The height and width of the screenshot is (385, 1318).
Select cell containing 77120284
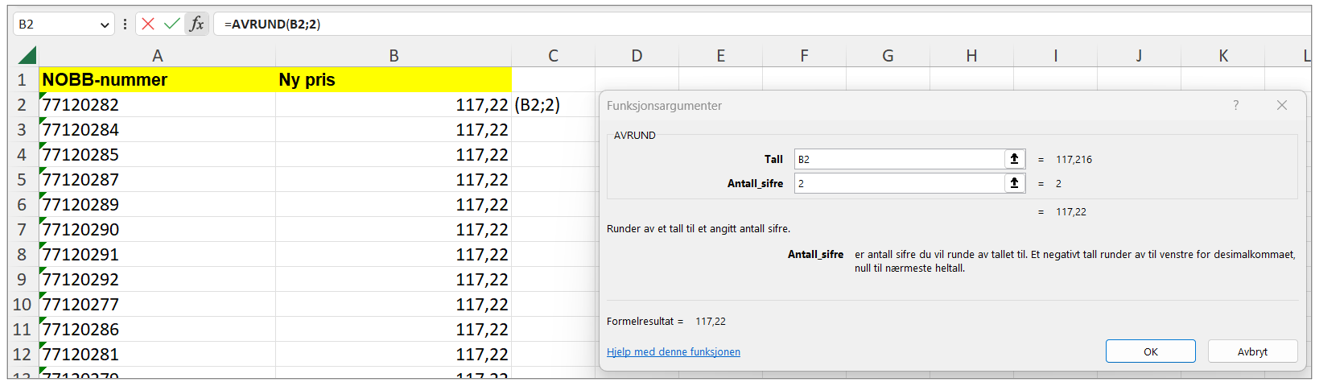click(157, 130)
